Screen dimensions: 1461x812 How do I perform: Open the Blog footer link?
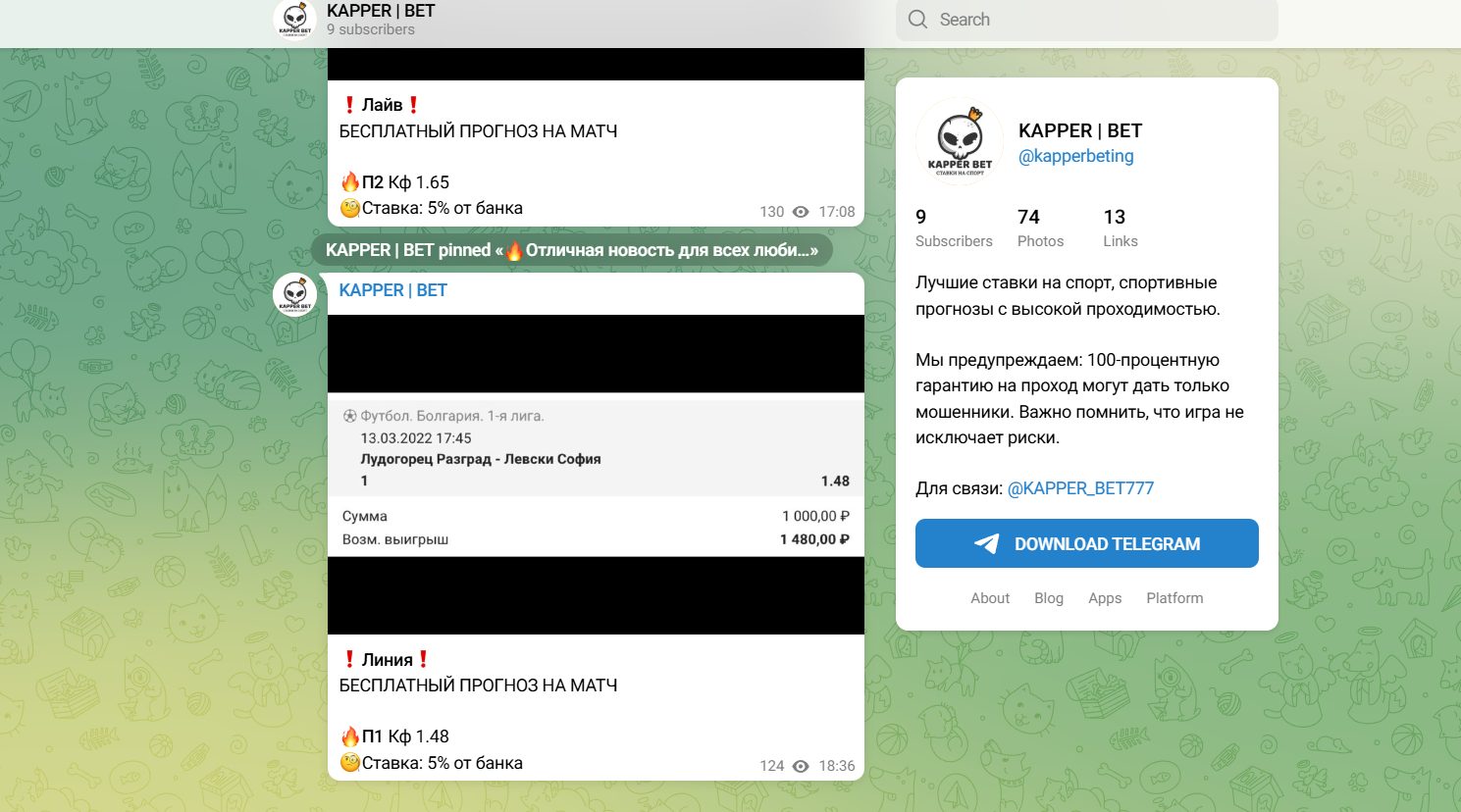[1049, 598]
